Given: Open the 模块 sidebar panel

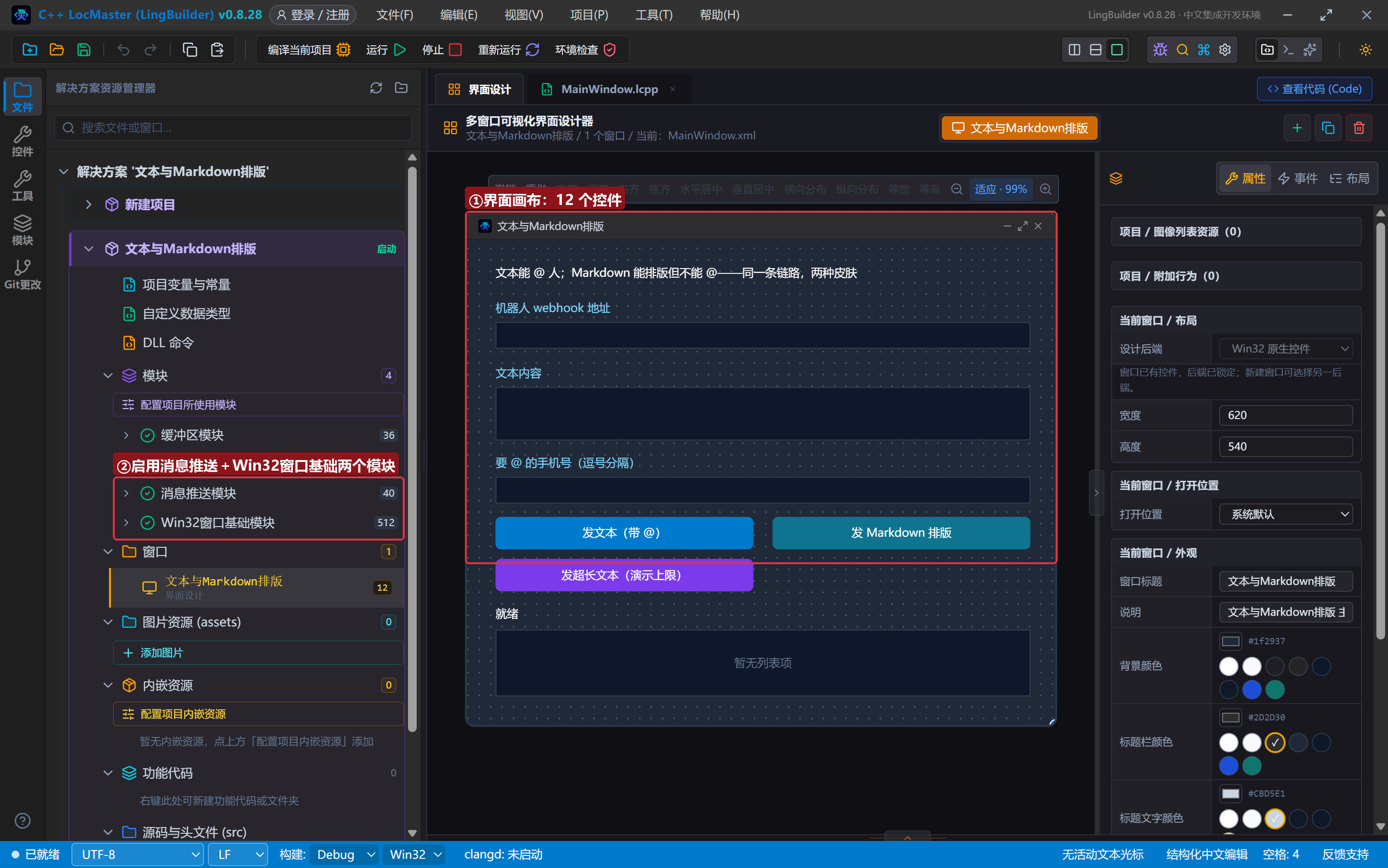Looking at the screenshot, I should 22,230.
